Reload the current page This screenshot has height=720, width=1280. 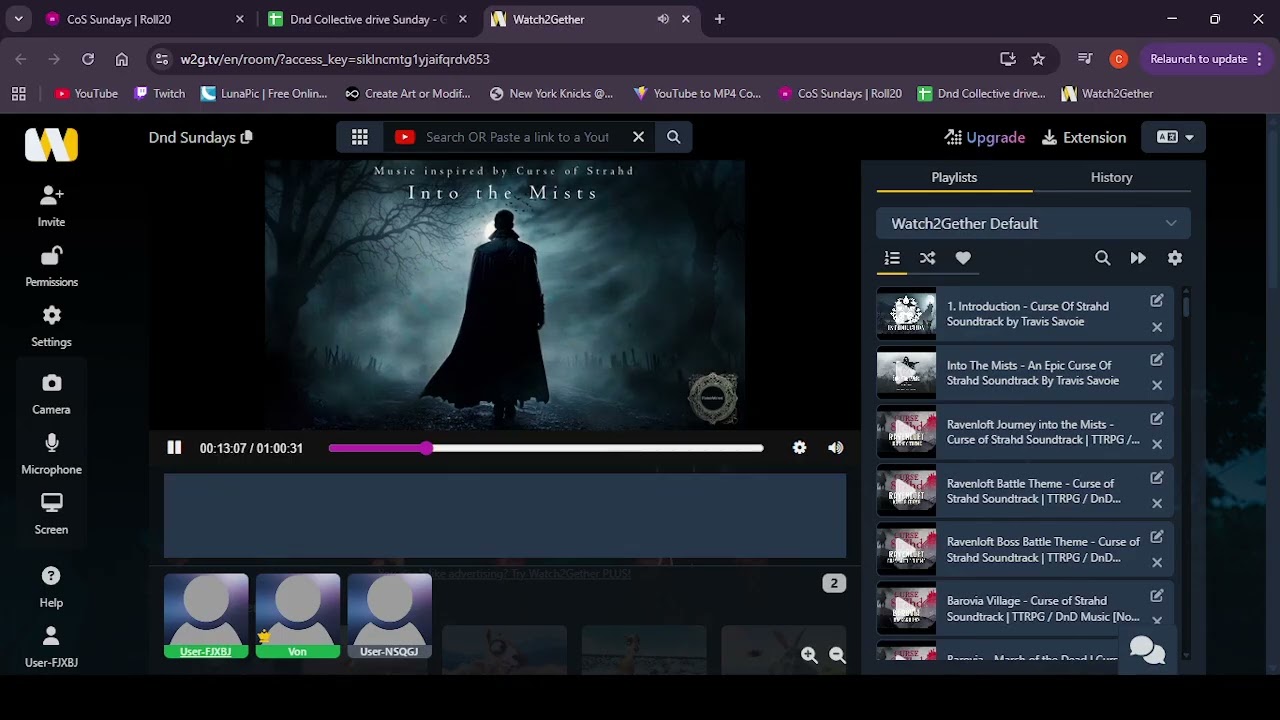[88, 59]
